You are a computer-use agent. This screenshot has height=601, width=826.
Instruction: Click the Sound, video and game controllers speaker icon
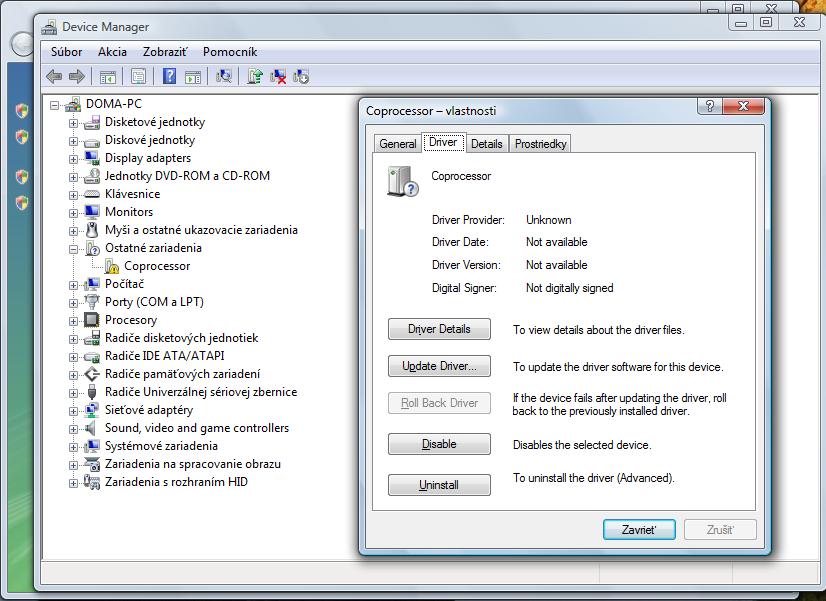coord(91,428)
